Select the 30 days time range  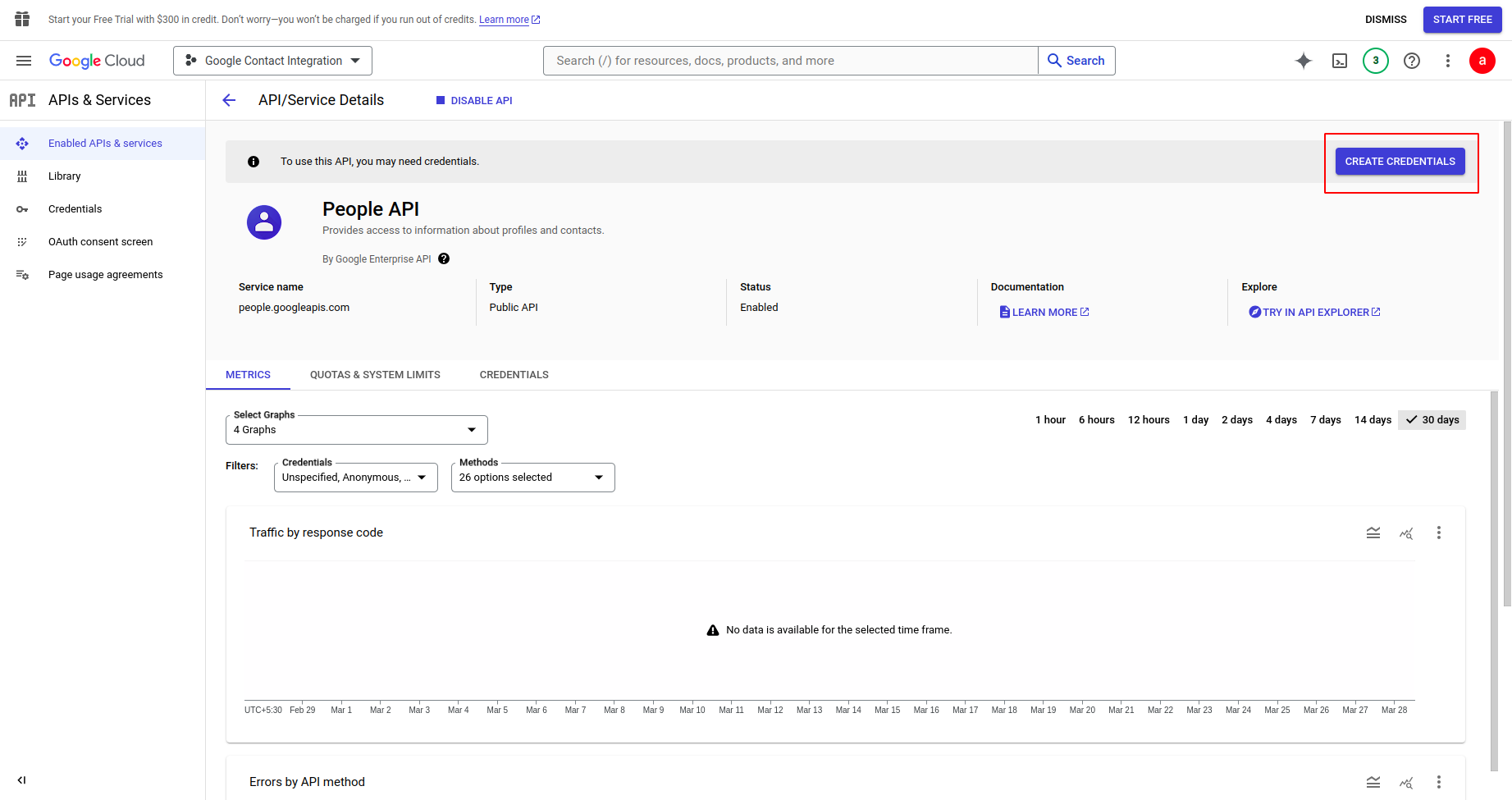point(1432,420)
